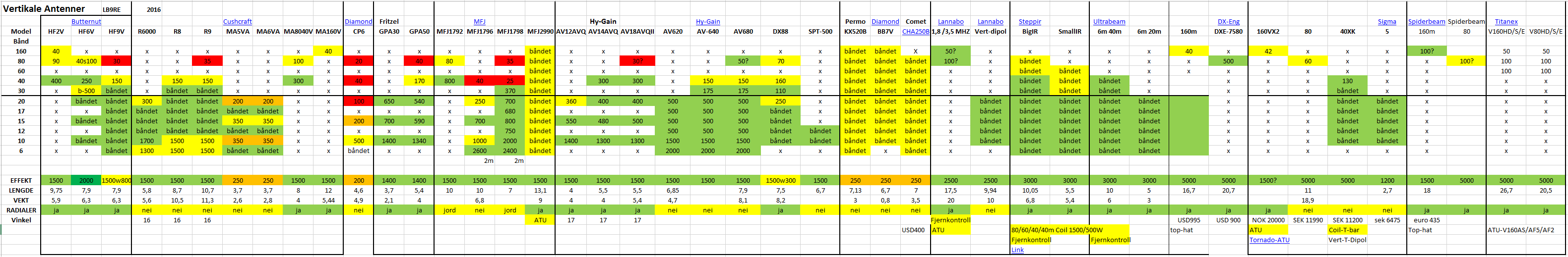The image size is (1568, 257).
Task: Select the 'AV18AVQII' model cell
Action: (x=637, y=32)
